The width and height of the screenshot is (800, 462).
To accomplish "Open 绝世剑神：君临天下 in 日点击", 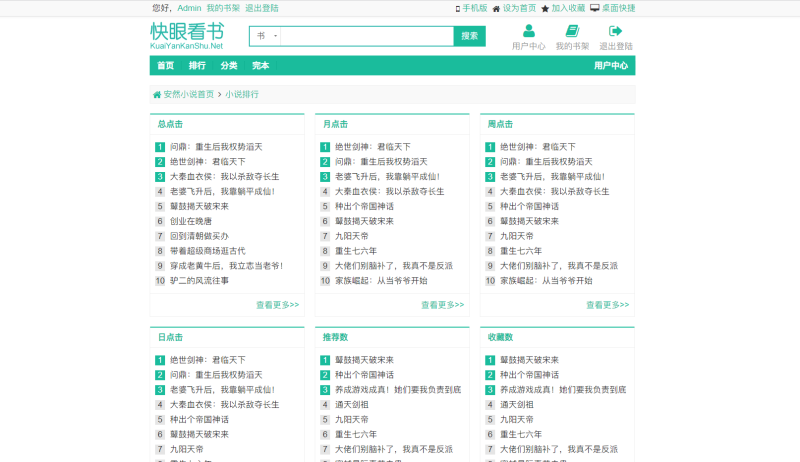I will [x=208, y=360].
